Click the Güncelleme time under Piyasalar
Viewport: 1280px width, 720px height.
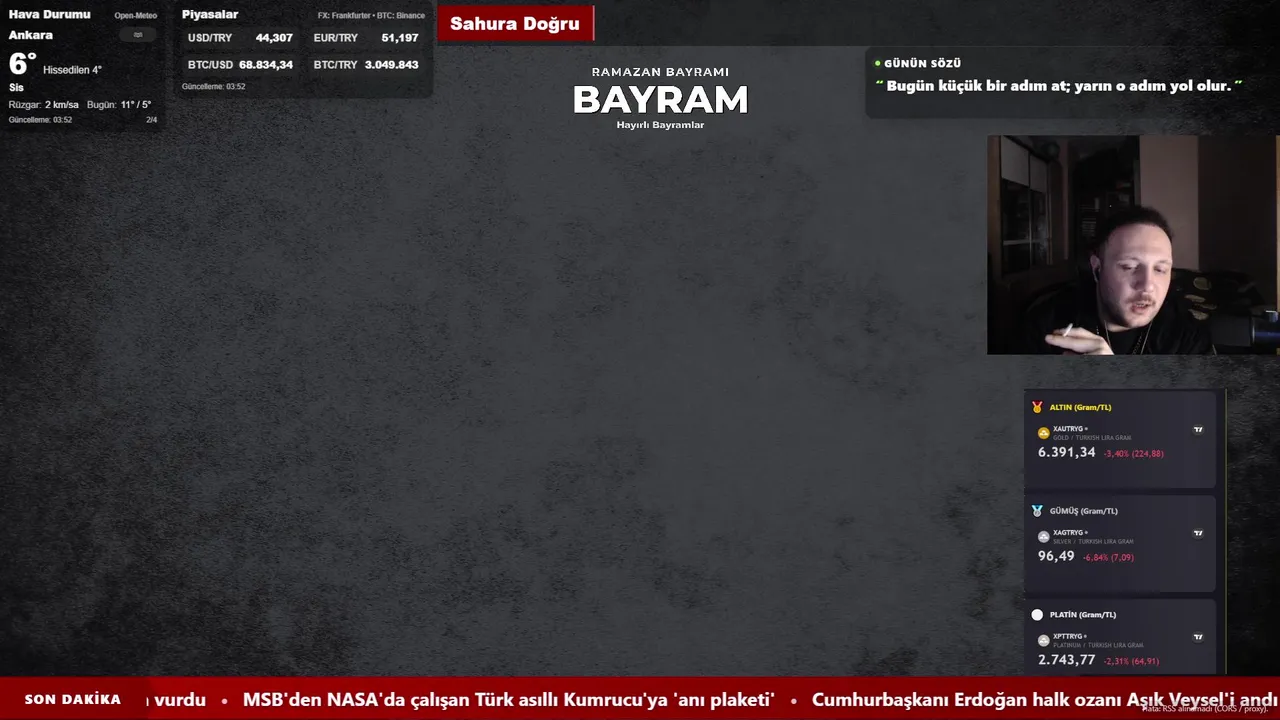(x=213, y=87)
